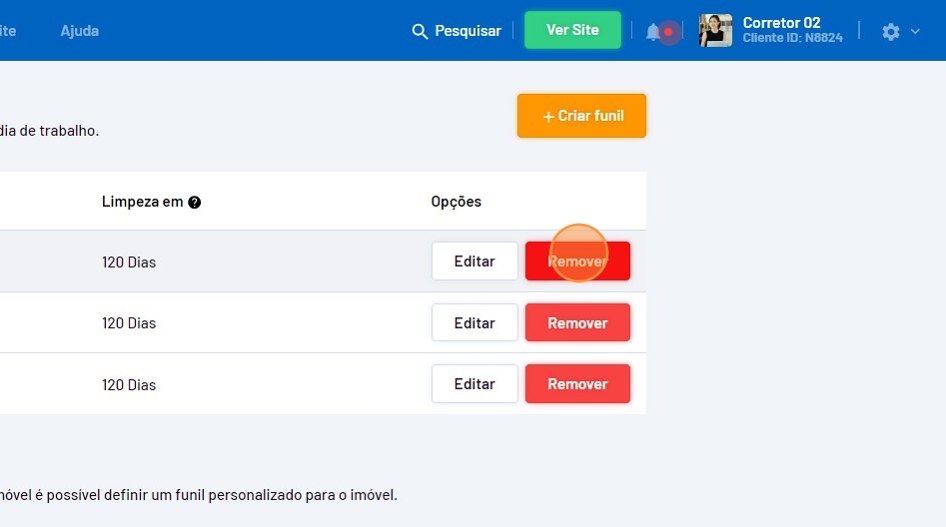Open the Ajuda menu
Viewport: 946px width, 527px height.
click(80, 31)
